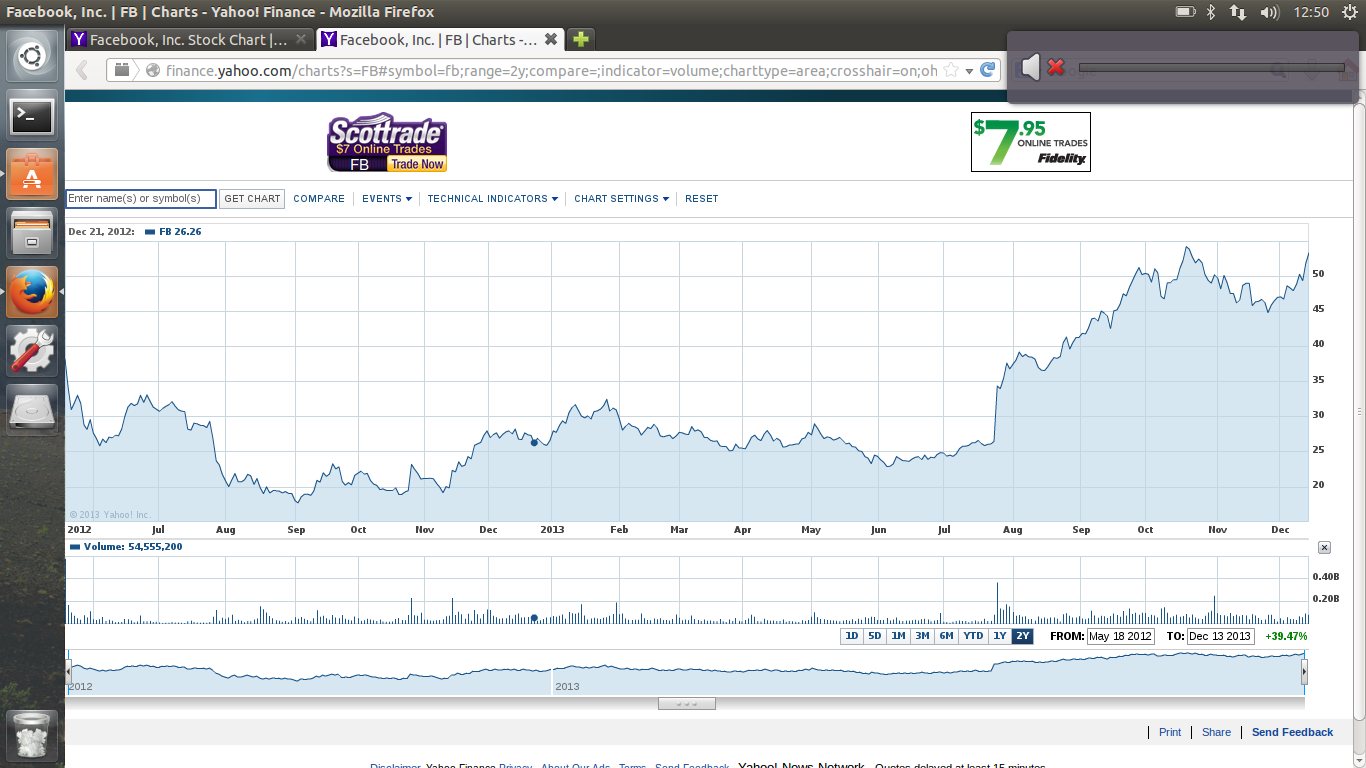Launch Ubuntu Software Center from the dock
This screenshot has width=1366, height=768.
[x=32, y=175]
